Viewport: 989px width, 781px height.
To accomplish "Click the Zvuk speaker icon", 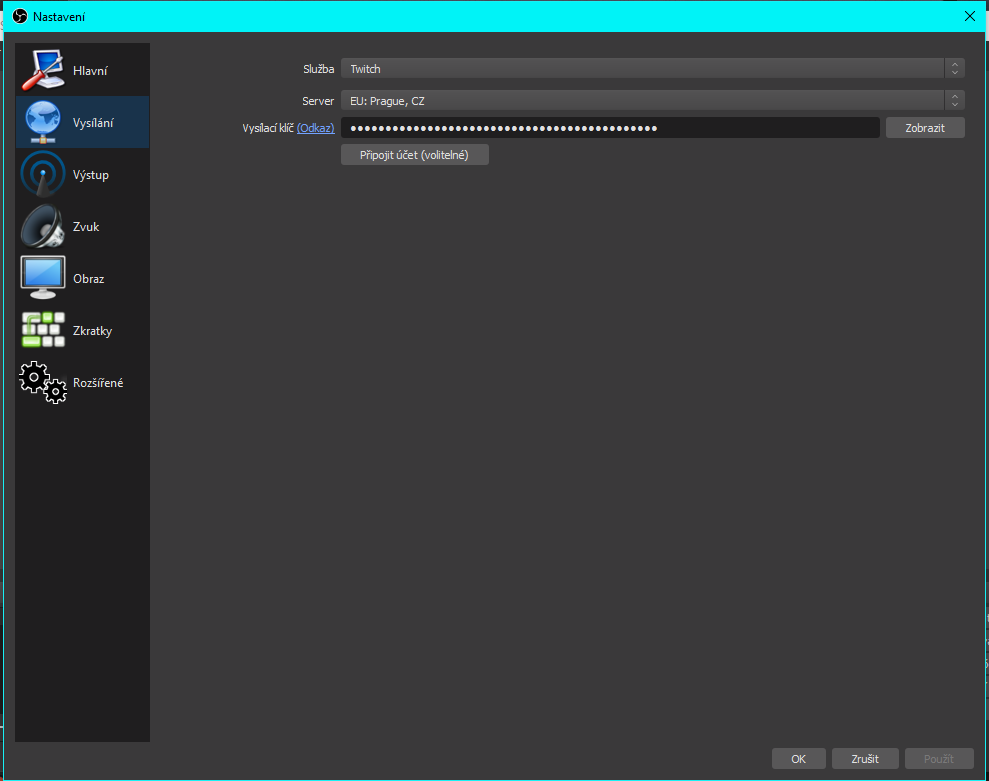I will pos(43,227).
